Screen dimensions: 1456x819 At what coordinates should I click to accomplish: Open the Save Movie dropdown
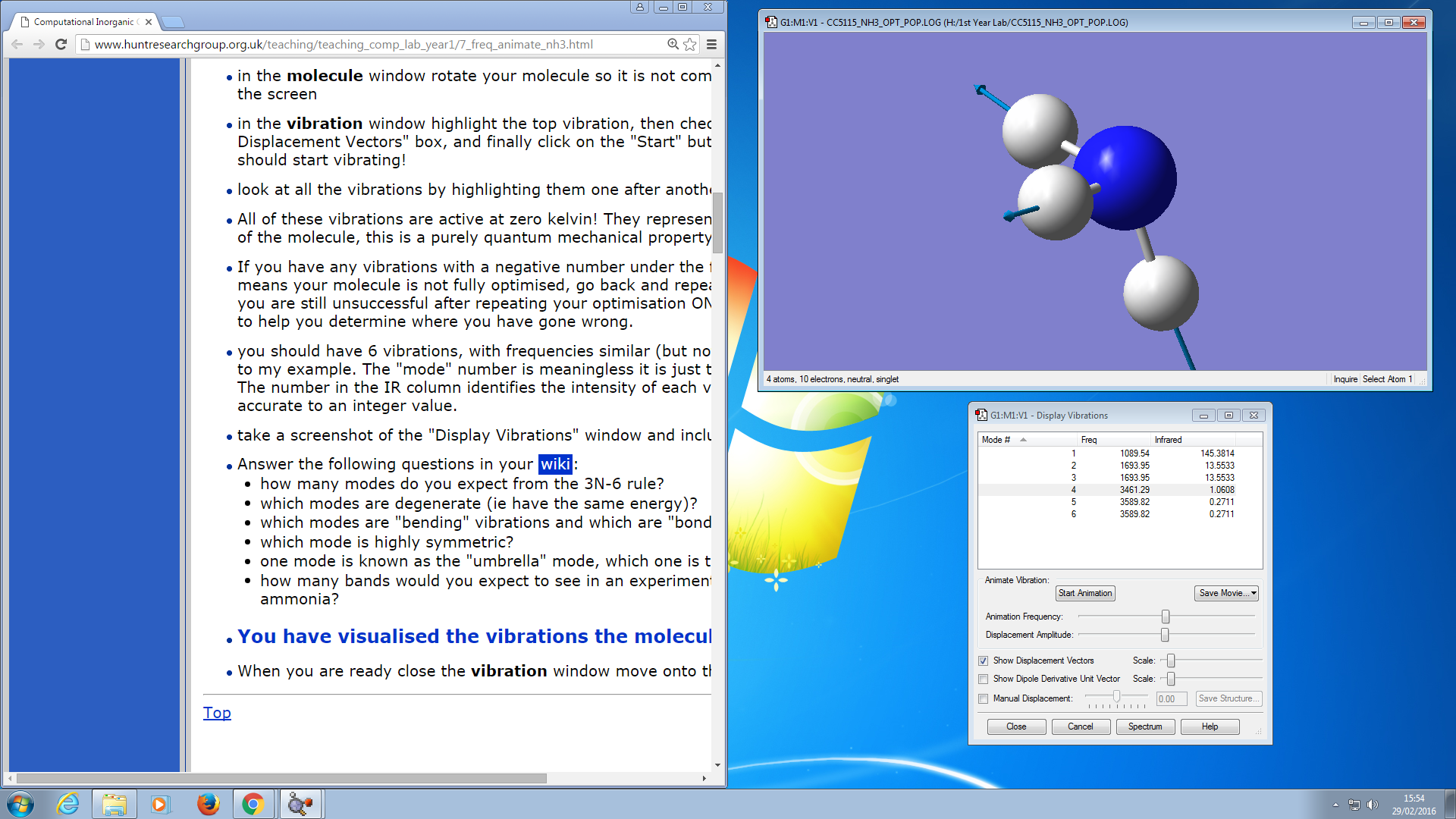[1226, 593]
